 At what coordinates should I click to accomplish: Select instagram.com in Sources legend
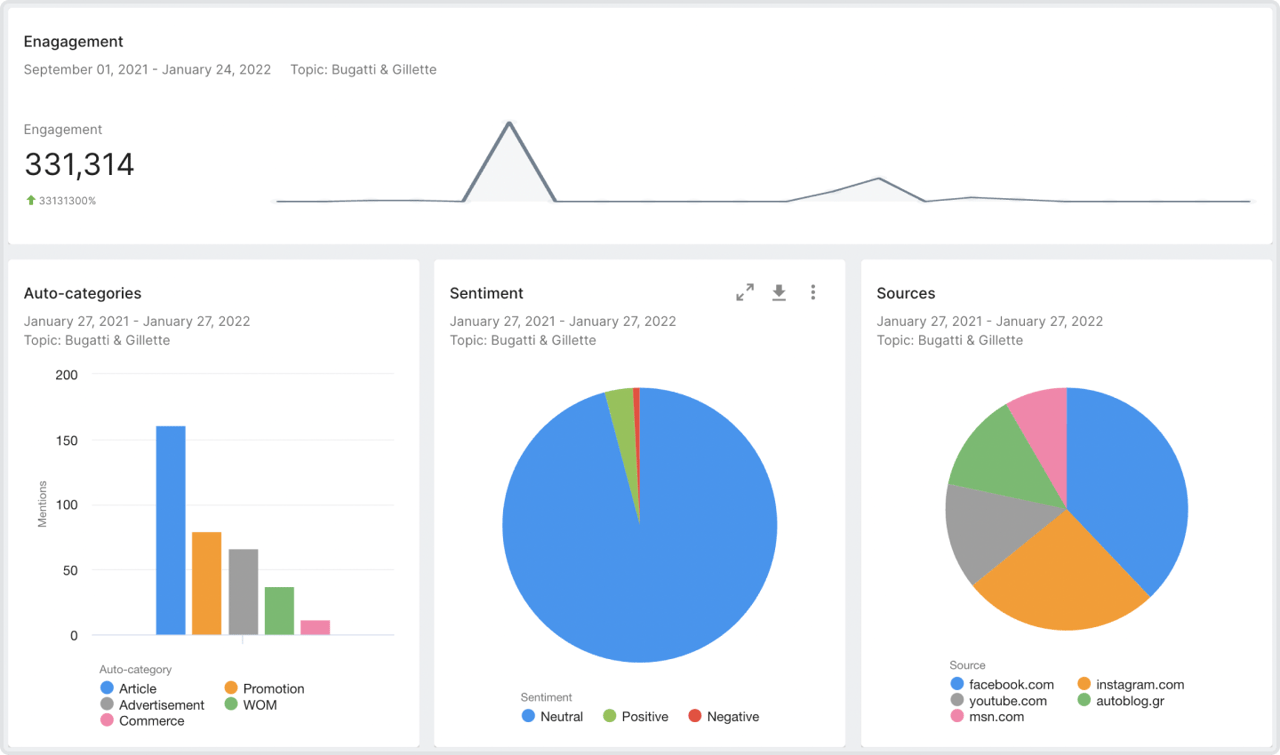[x=1139, y=685]
